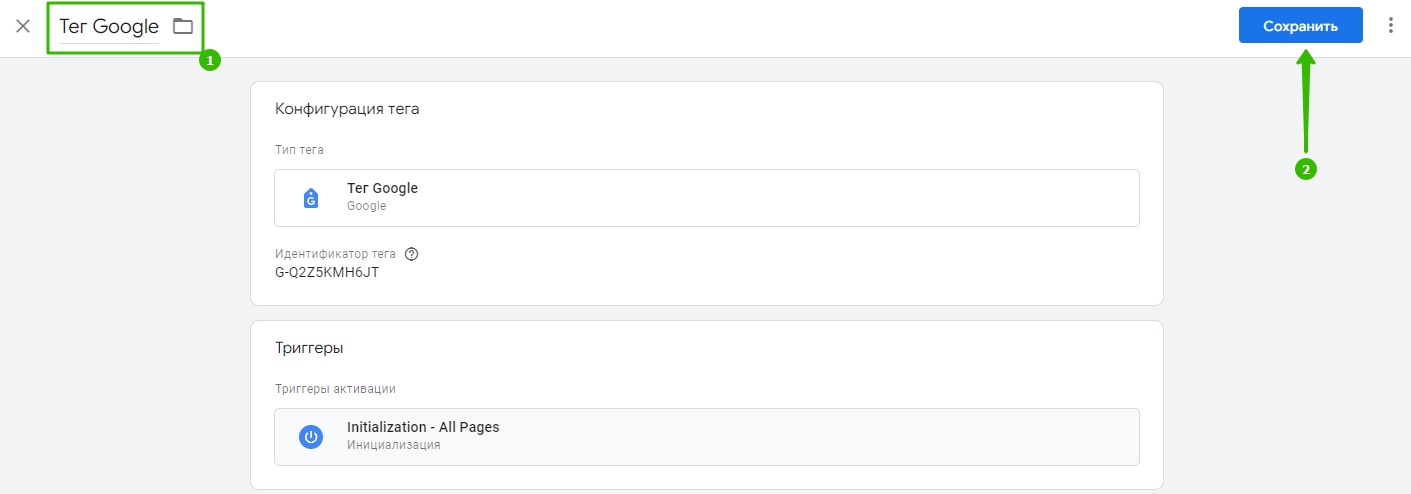Open the folder icon next to tag name
This screenshot has width=1411, height=494.
pos(182,26)
